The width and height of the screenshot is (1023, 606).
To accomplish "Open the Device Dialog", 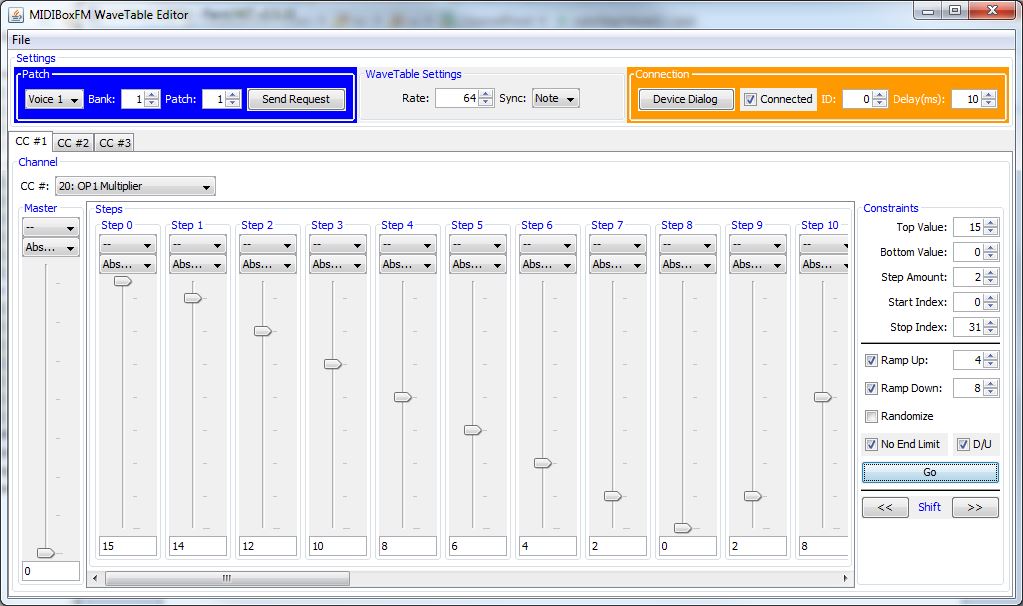I will (x=685, y=99).
